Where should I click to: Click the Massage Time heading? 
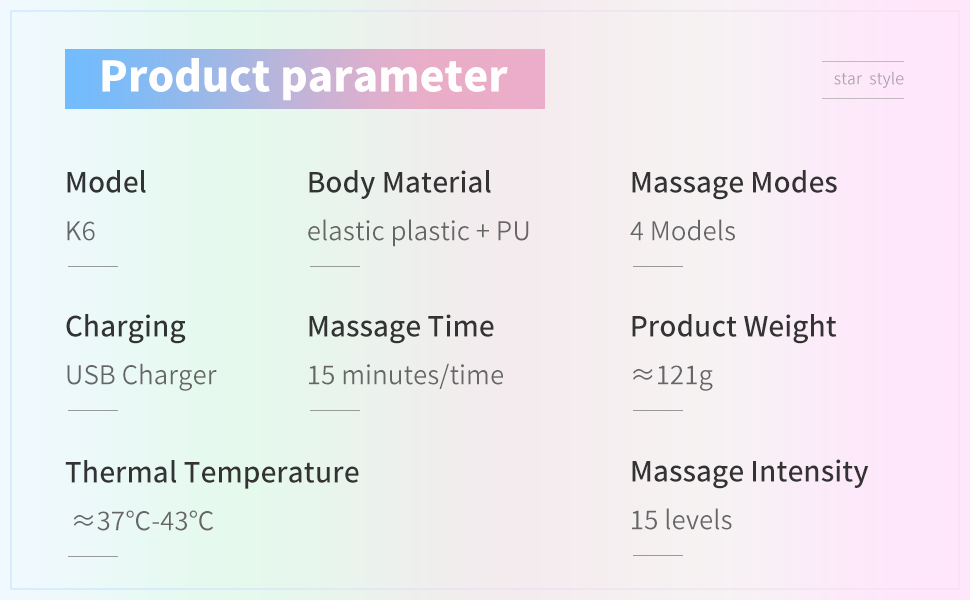pyautogui.click(x=401, y=327)
